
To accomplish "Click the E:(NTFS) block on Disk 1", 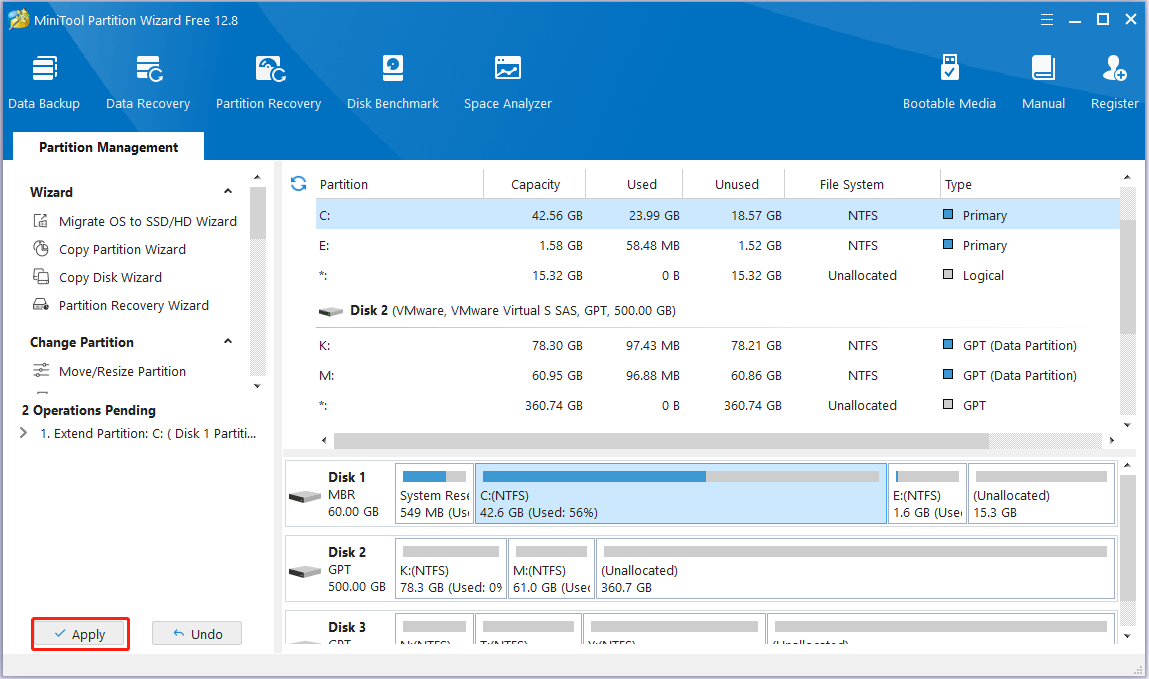I will pos(928,493).
